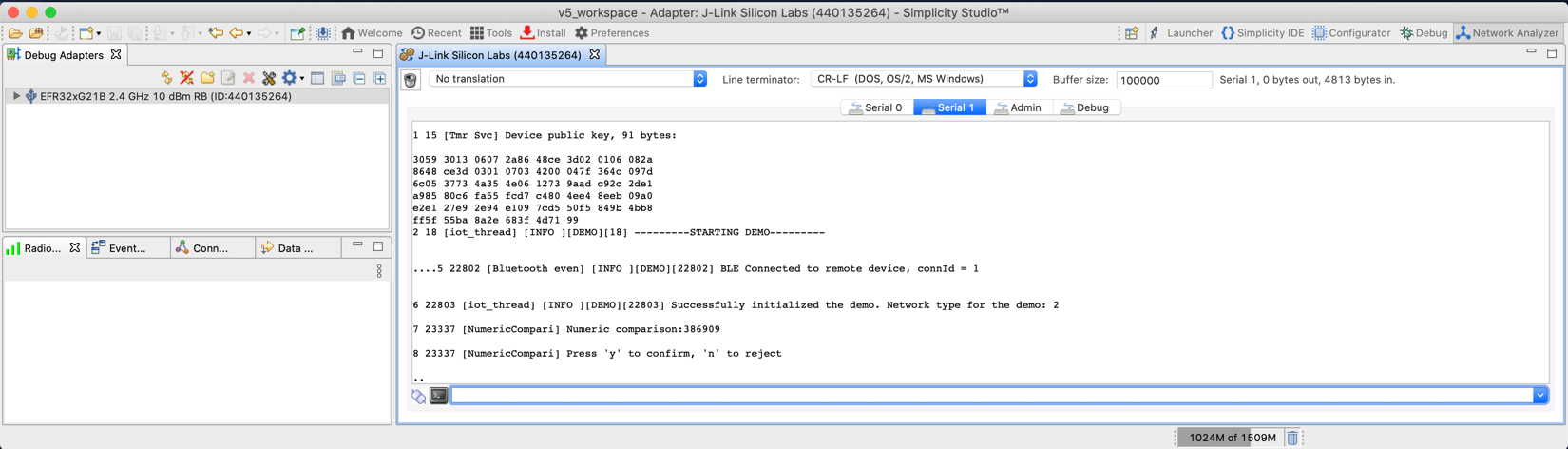Screen dimensions: 1568x449
Task: Click the Open Perspective icon left of Launcher
Action: 1131,33
